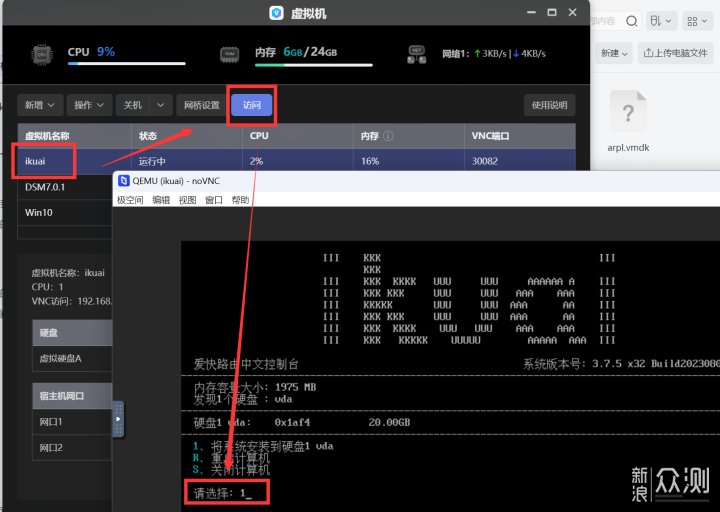Screen dimensions: 720x512
Task: Select the DSM7.0.1 virtual machine row
Action: coord(45,187)
